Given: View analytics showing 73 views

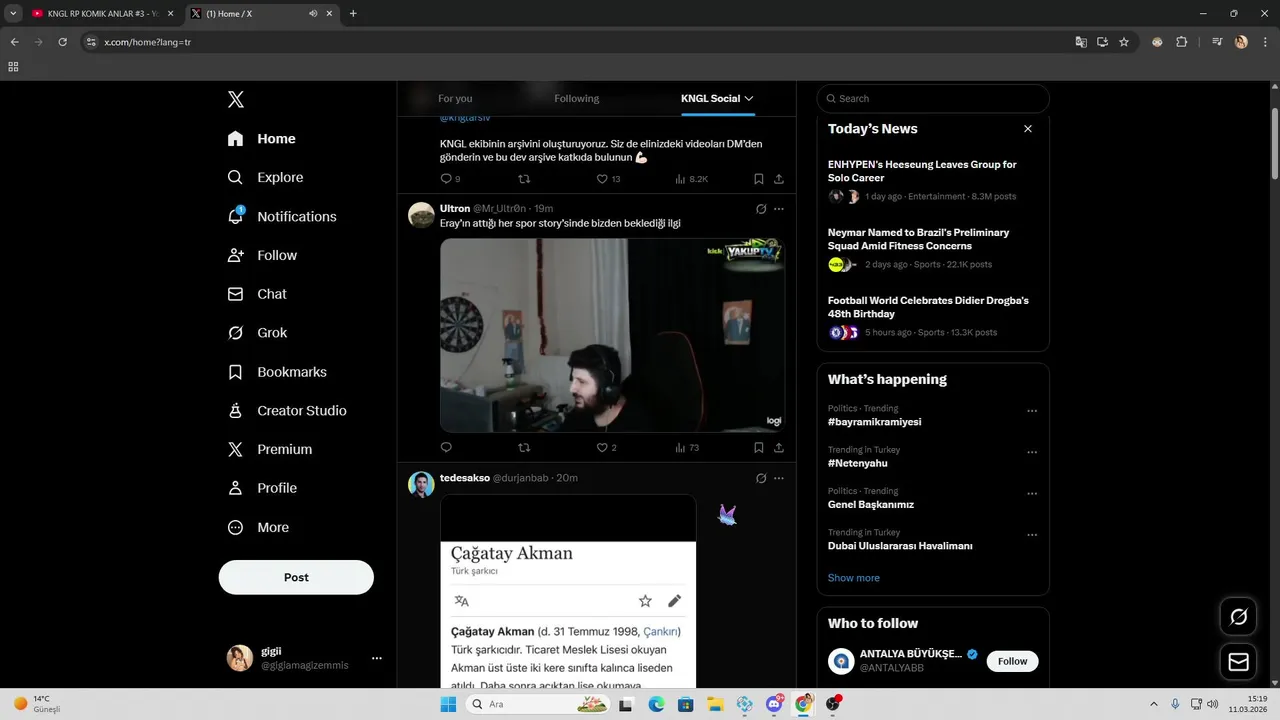Looking at the screenshot, I should coord(687,448).
